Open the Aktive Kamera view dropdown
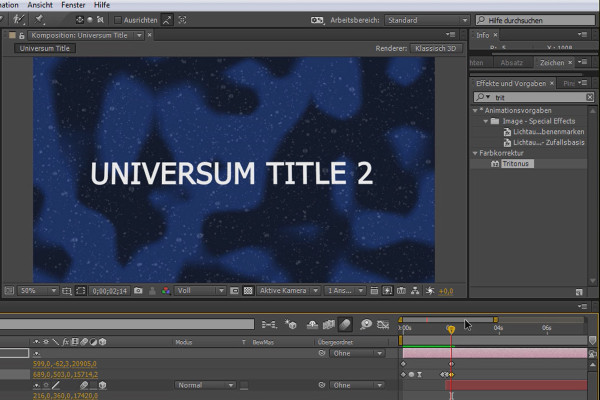 (x=288, y=291)
